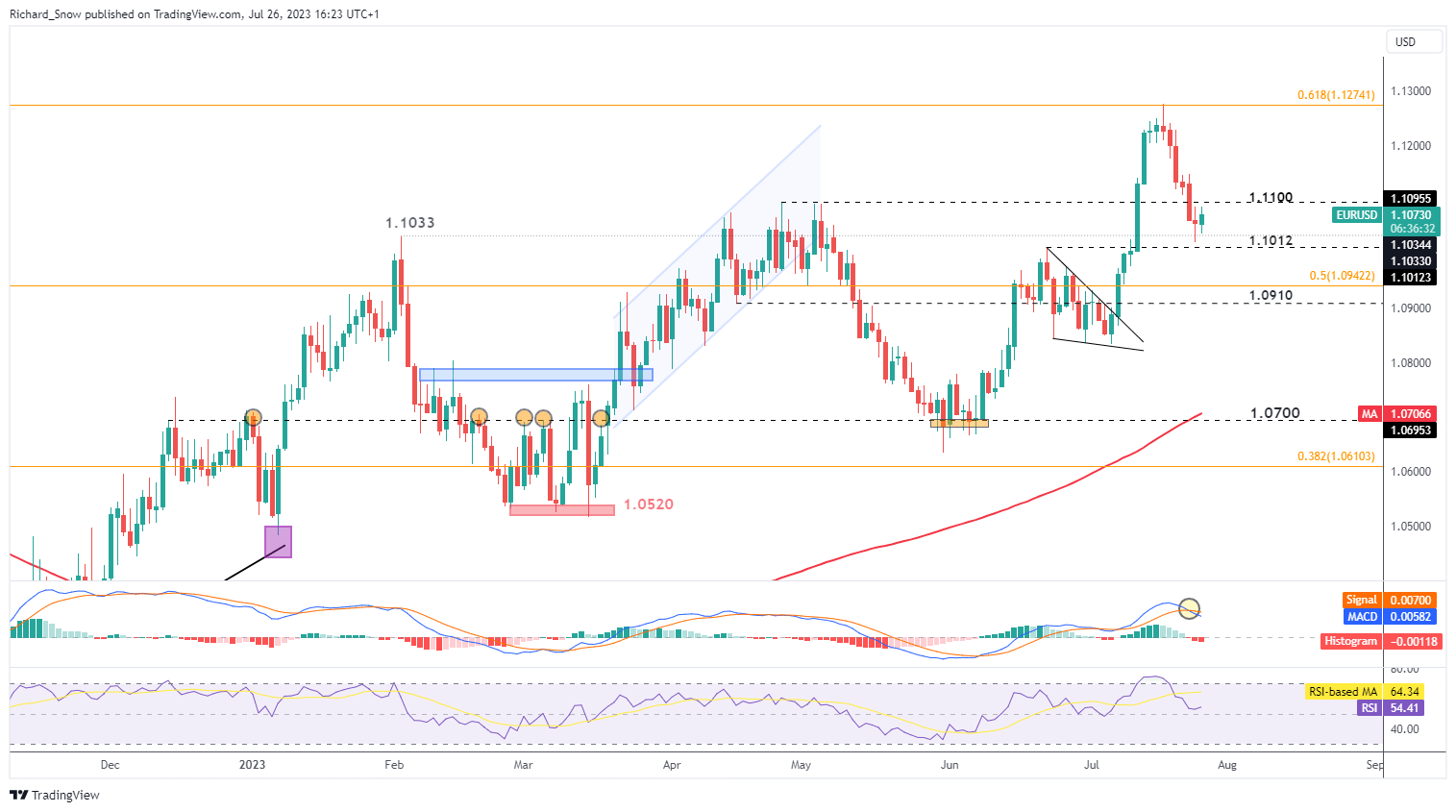Click the RSI-based MA label
Image resolution: width=1456 pixels, height=812 pixels.
[x=1343, y=692]
